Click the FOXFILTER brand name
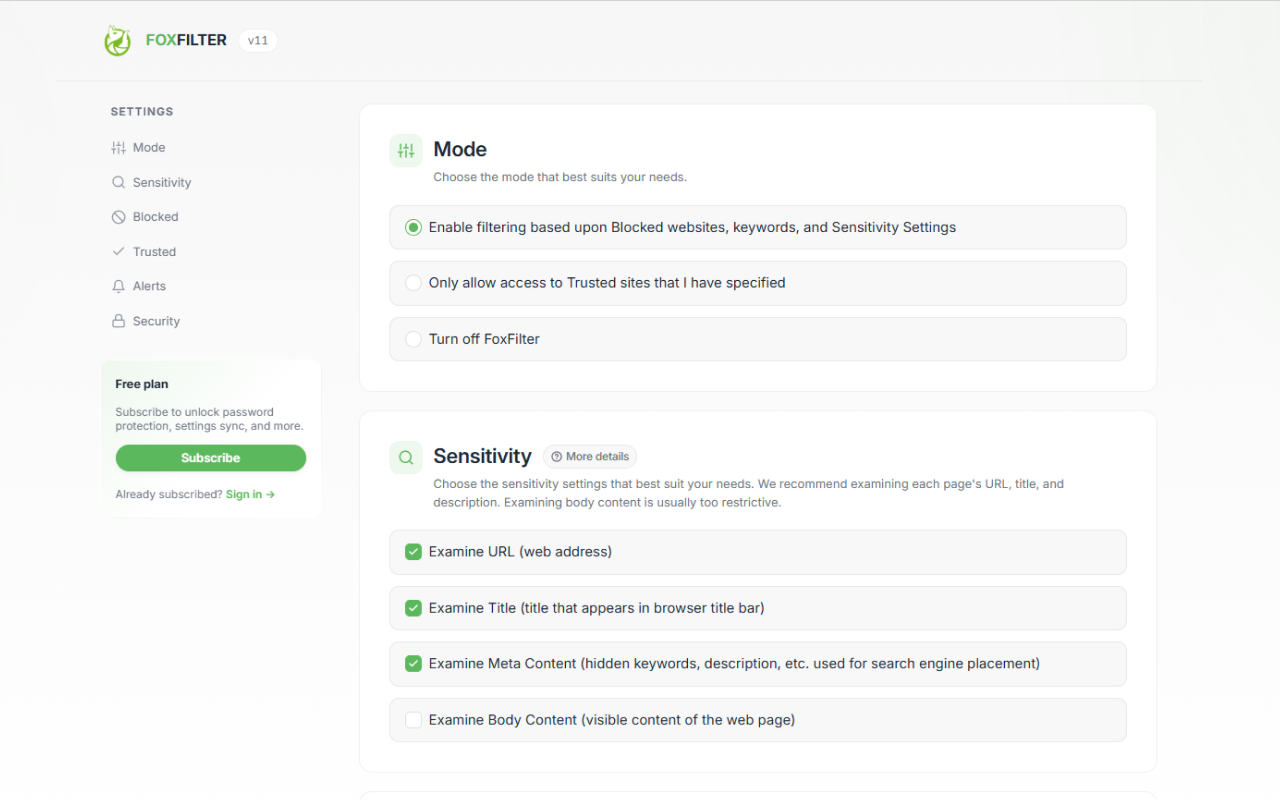1280x800 pixels. [186, 41]
